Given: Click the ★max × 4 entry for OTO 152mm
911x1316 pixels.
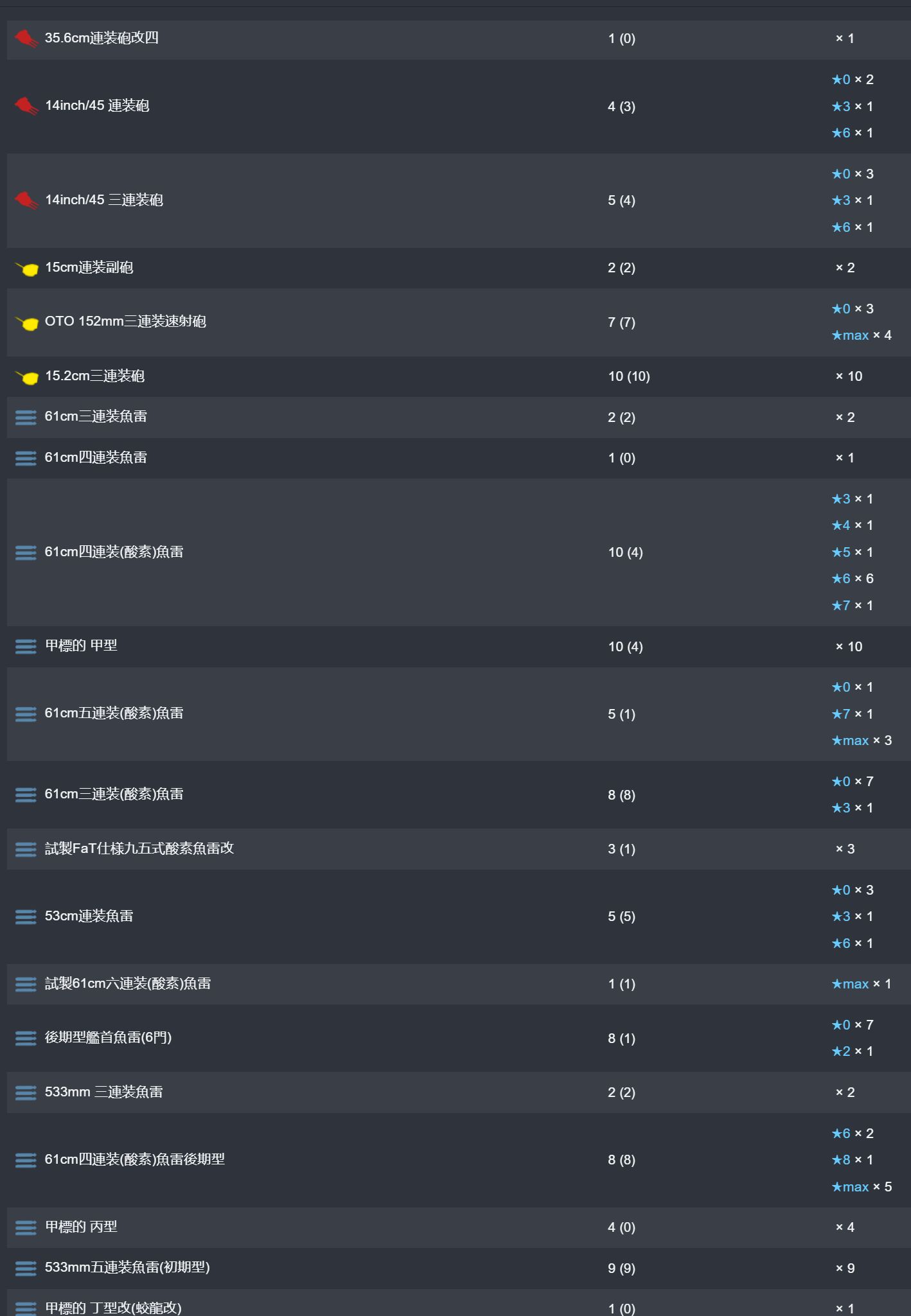Looking at the screenshot, I should [x=862, y=335].
